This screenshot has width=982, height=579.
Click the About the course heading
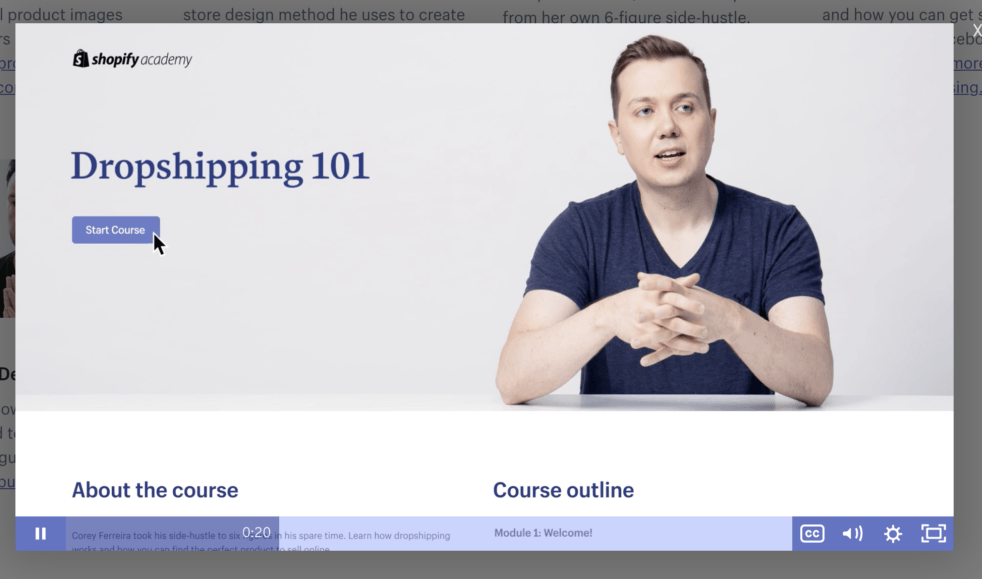coord(155,490)
